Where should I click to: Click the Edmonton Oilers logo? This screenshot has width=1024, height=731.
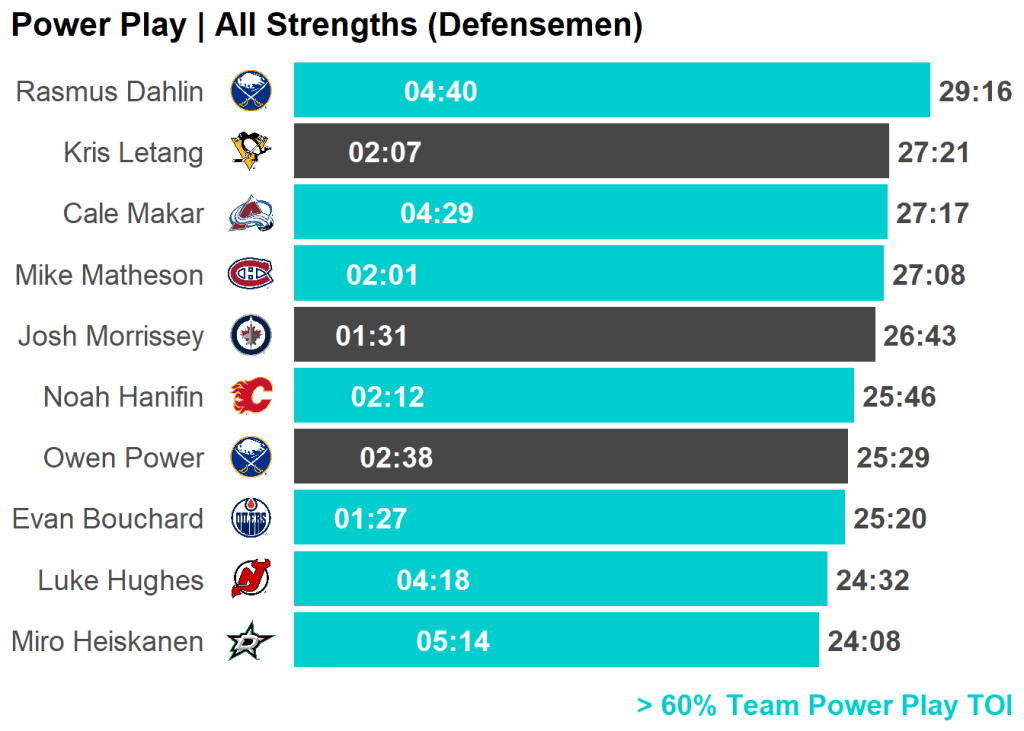pyautogui.click(x=250, y=518)
